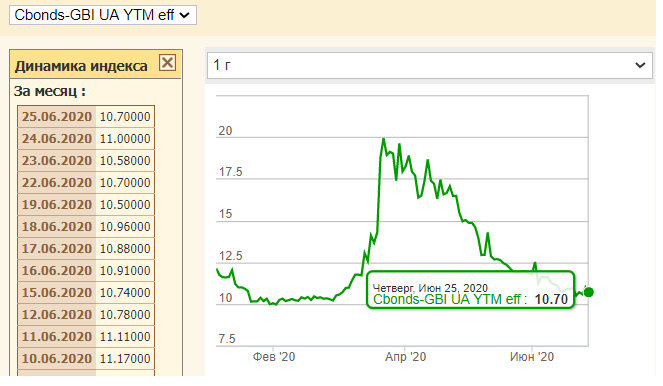The image size is (663, 386).
Task: Click the 'Июн '20' axis label
Action: click(532, 357)
